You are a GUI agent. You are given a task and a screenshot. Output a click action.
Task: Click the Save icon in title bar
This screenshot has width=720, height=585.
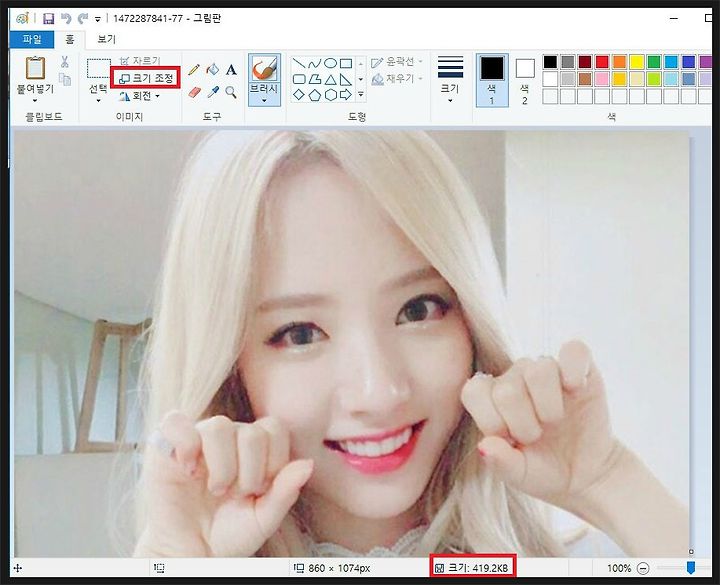point(48,18)
